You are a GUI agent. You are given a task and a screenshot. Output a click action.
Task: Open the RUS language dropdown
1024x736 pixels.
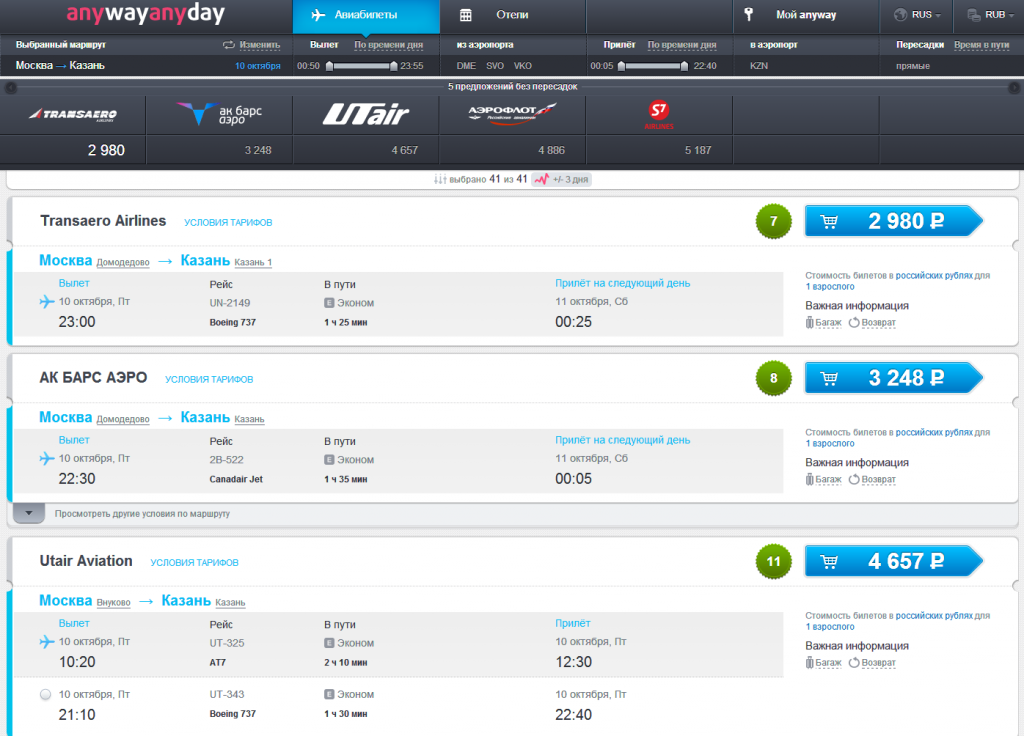click(916, 15)
